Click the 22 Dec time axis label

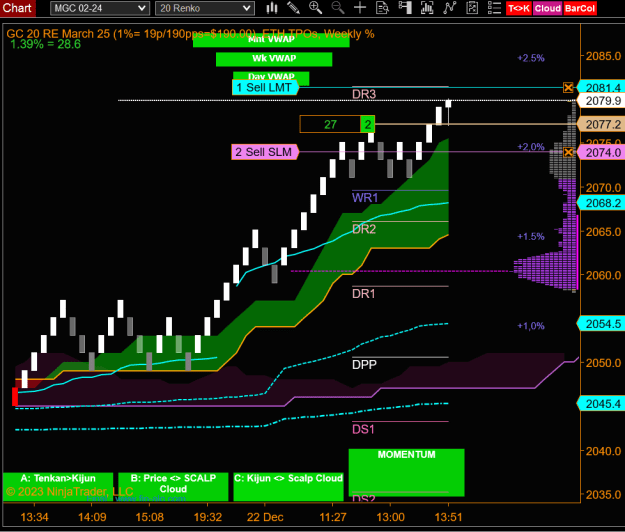(265, 517)
